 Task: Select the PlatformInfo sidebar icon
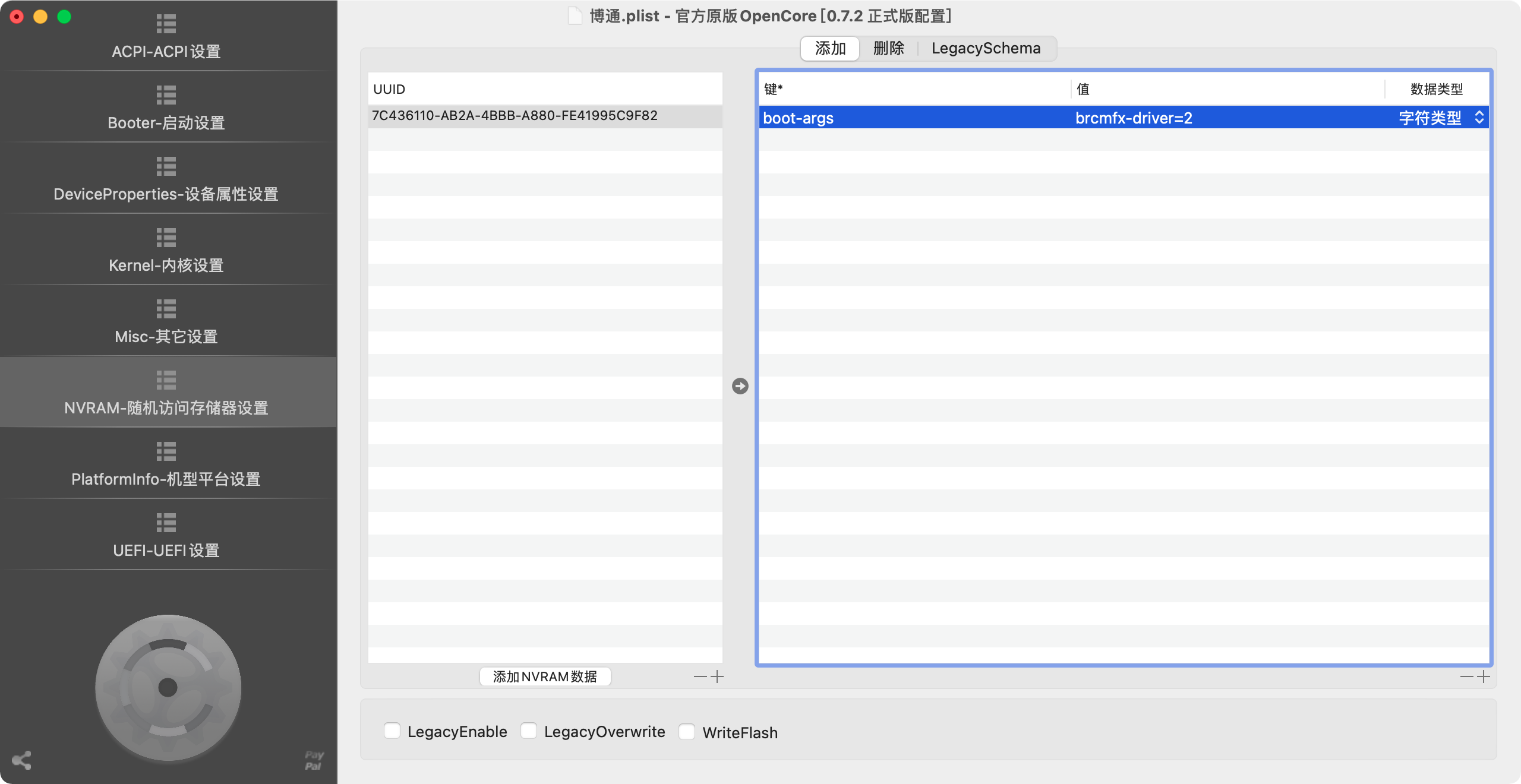tap(166, 451)
